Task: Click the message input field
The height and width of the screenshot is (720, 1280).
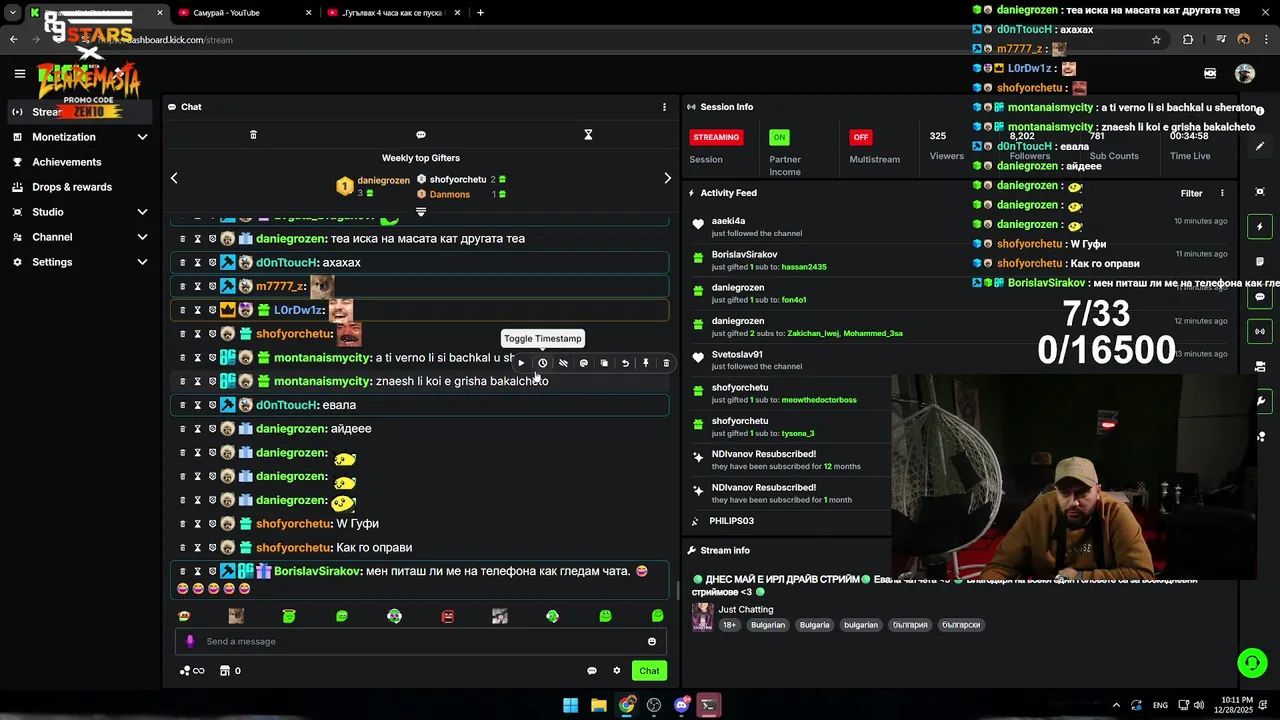Action: tap(420, 641)
